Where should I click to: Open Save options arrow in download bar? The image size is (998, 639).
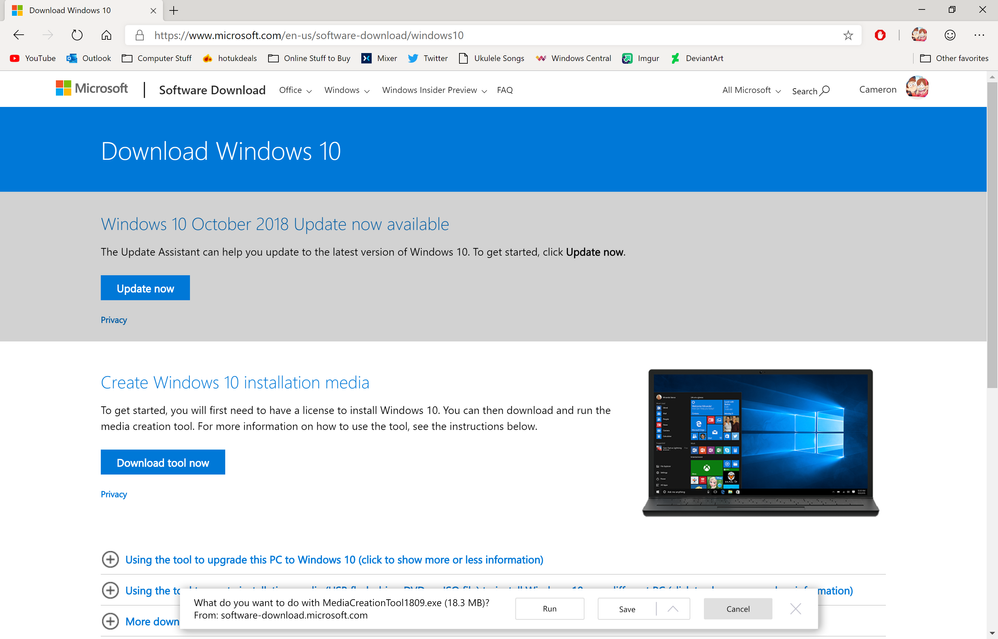tap(673, 609)
